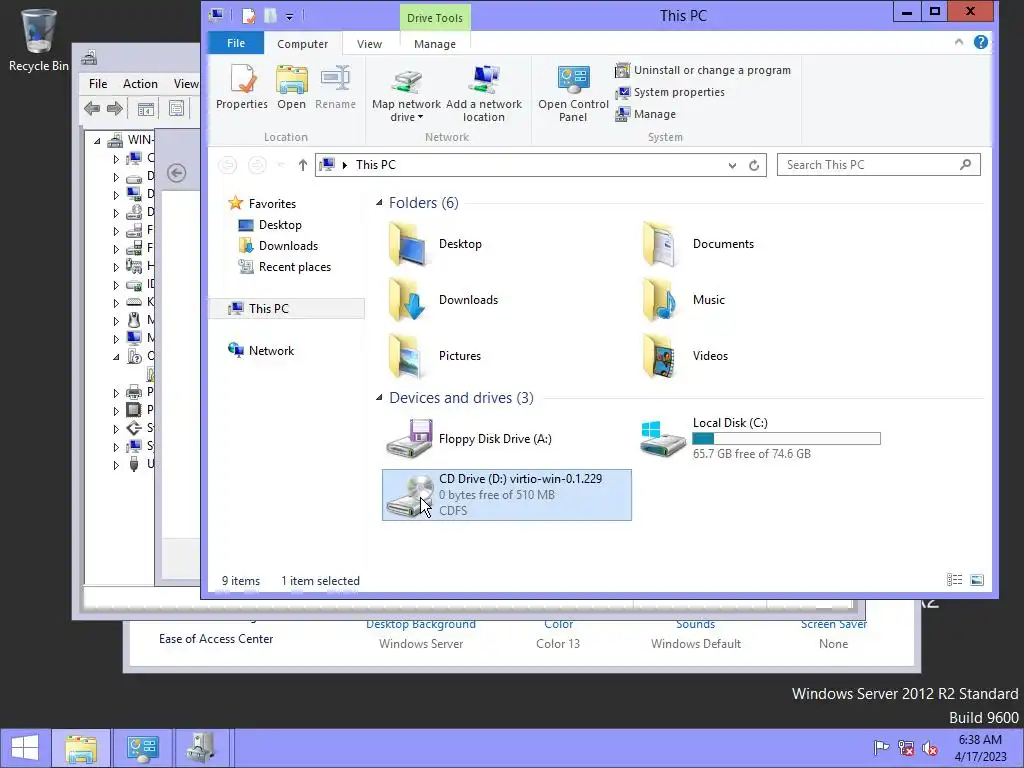The image size is (1024, 768).
Task: Open System properties from the ribbon
Action: [670, 92]
